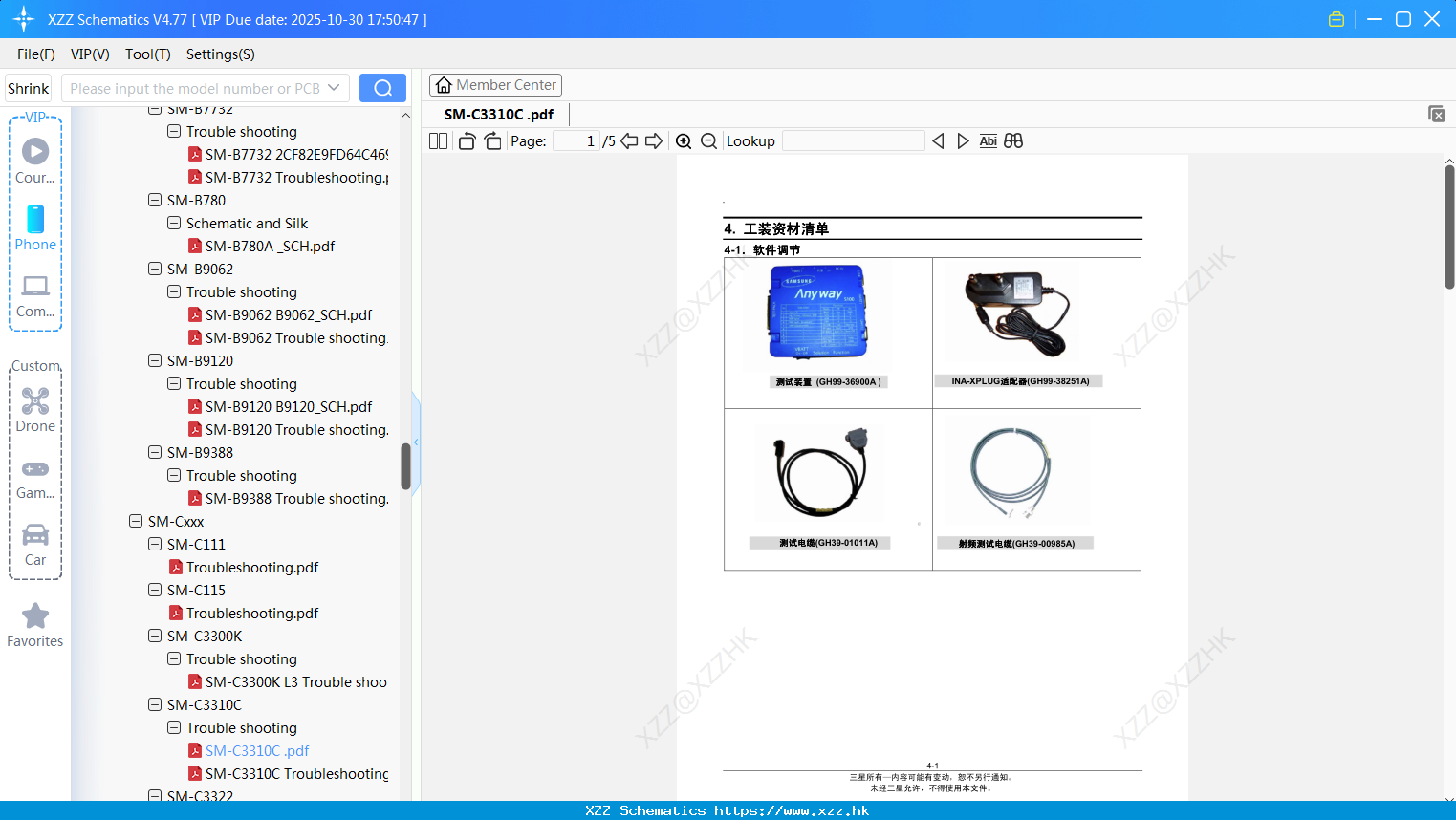Click the blue search button
The height and width of the screenshot is (820, 1456).
(382, 88)
